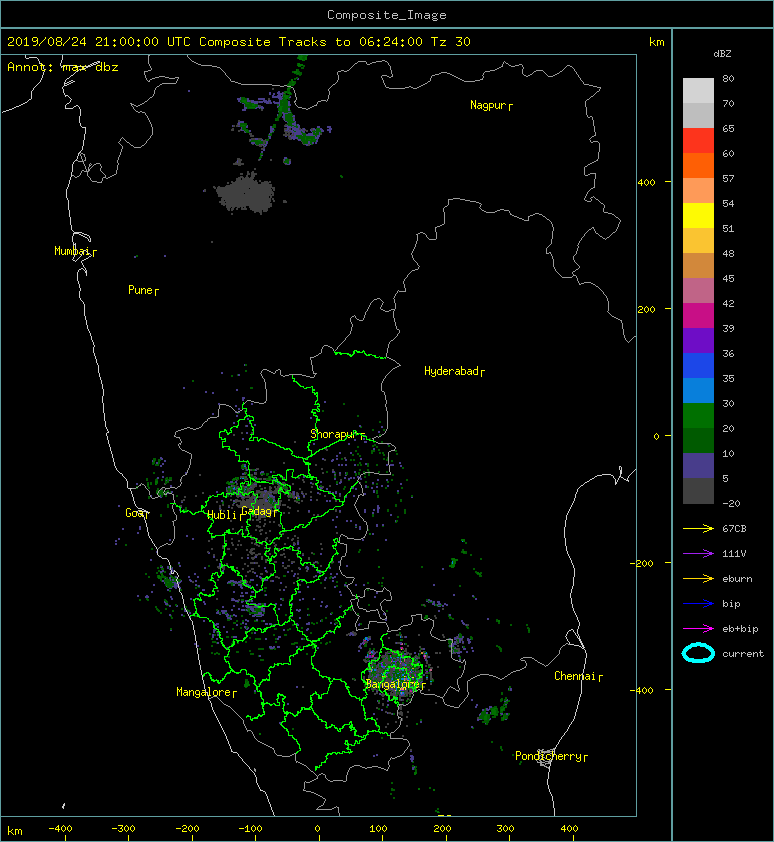This screenshot has width=774, height=842.
Task: Click the Chennai city label
Action: (x=575, y=676)
